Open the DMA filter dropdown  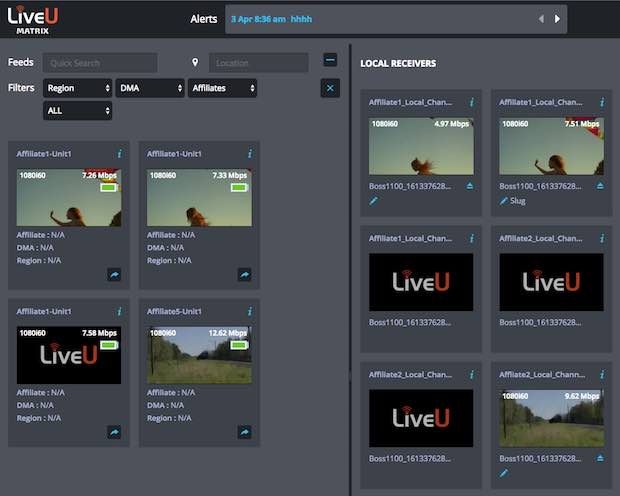point(150,88)
